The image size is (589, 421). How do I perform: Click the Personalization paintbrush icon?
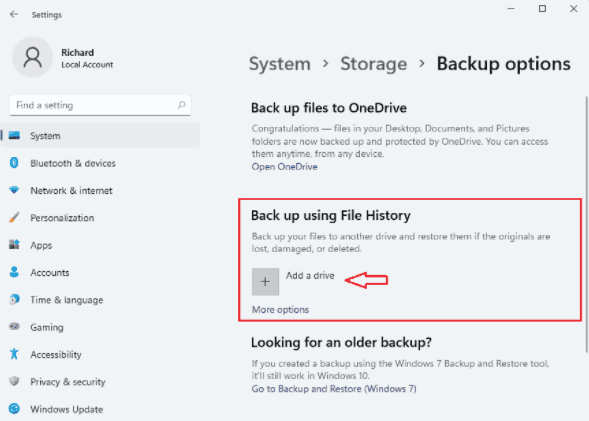click(14, 217)
